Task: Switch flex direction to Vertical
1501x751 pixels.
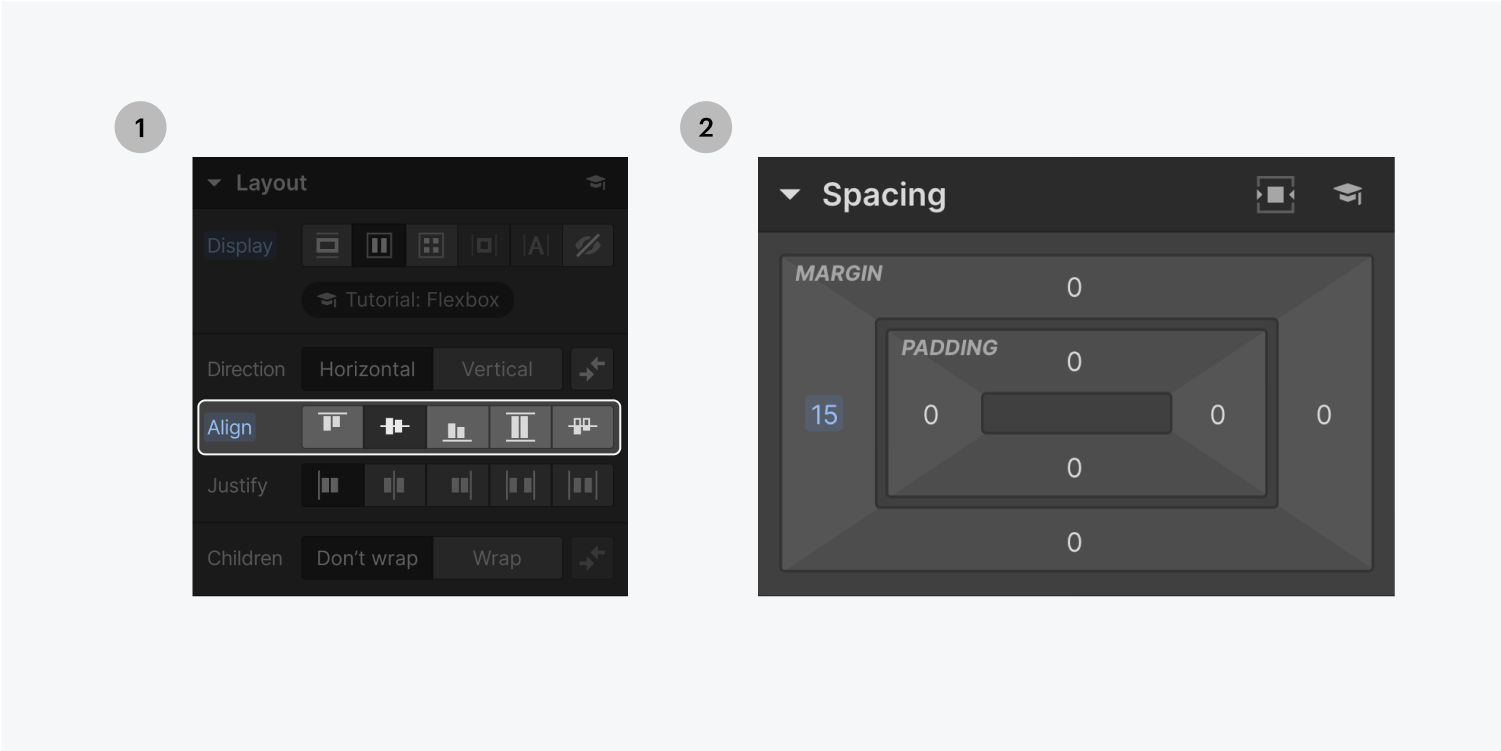Action: click(x=498, y=368)
